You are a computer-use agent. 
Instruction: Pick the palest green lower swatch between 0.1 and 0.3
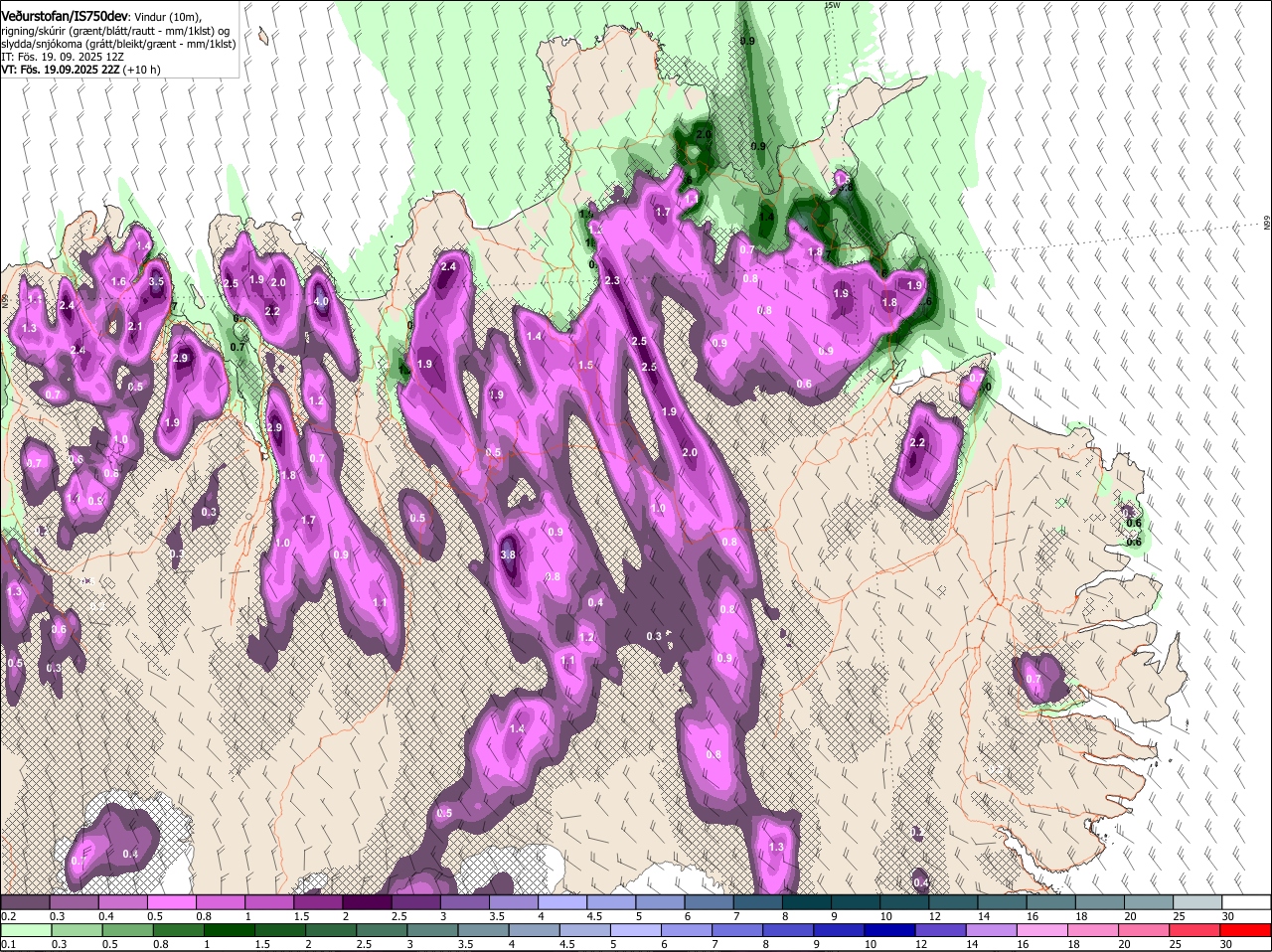25,930
